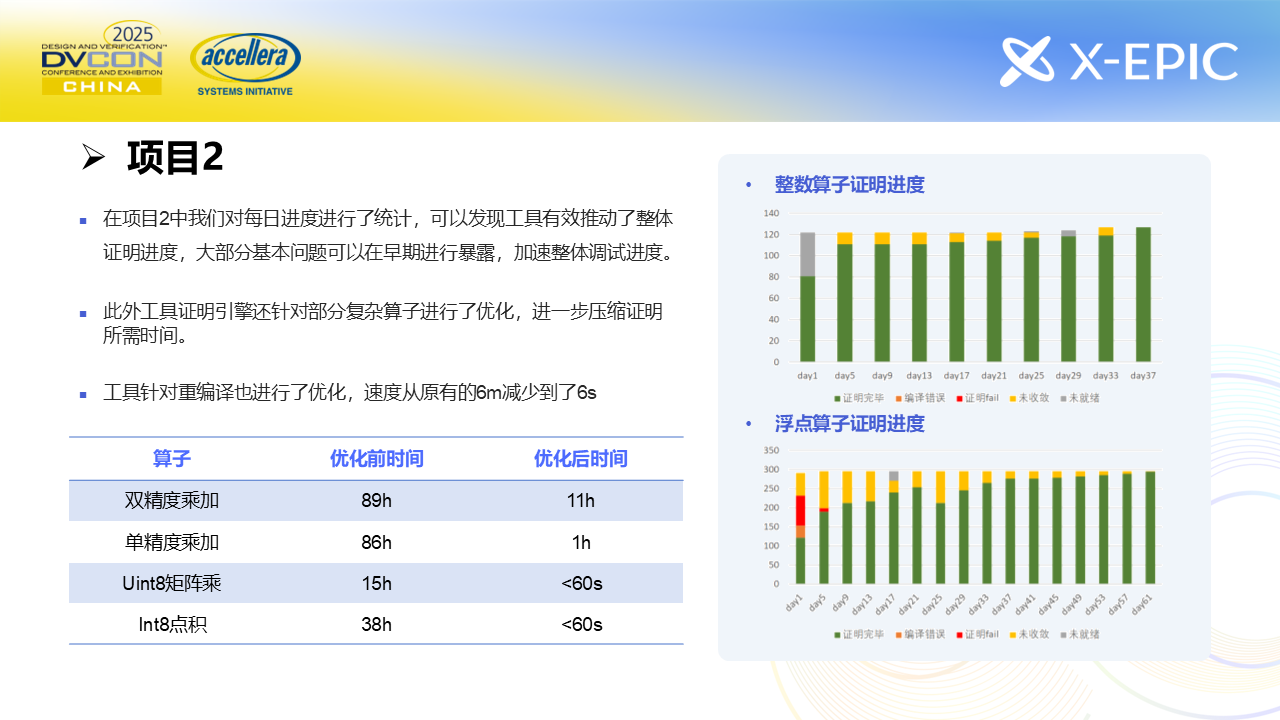This screenshot has height=720, width=1280.
Task: Click red 证明fail legend swatch in floating-point chart
Action: tap(959, 634)
